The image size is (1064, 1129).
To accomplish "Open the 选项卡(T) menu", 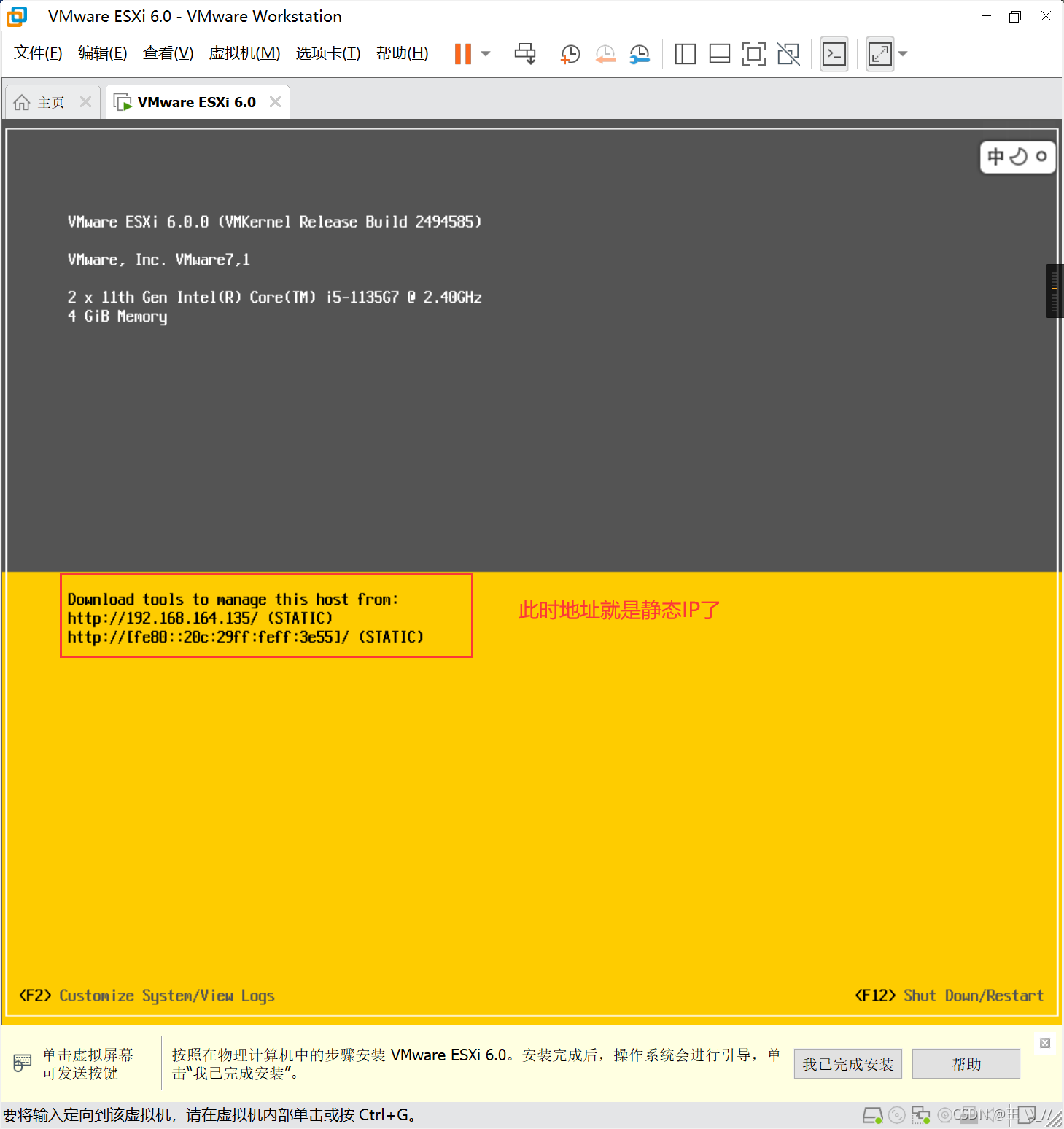I will tap(328, 53).
